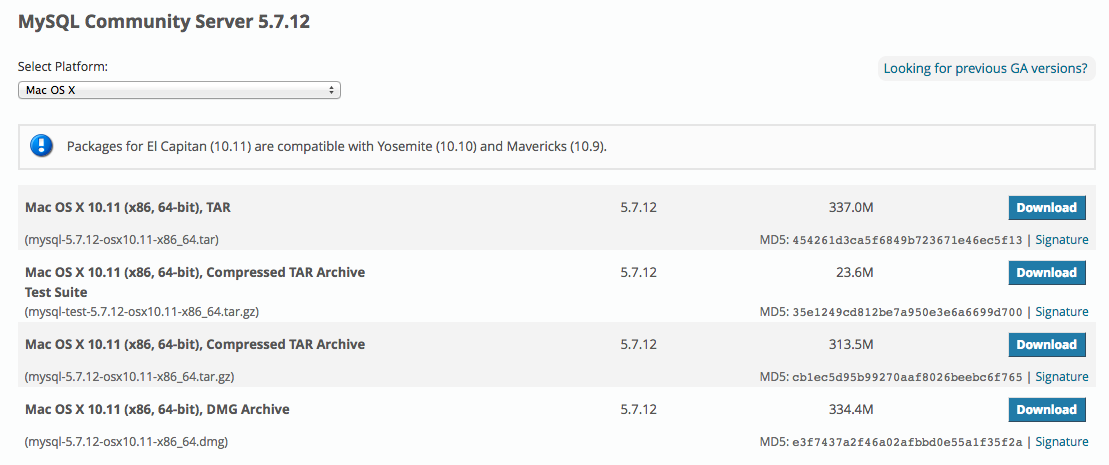Download the 313.5M Compressed TAR Archive
This screenshot has height=465, width=1109.
click(1046, 344)
